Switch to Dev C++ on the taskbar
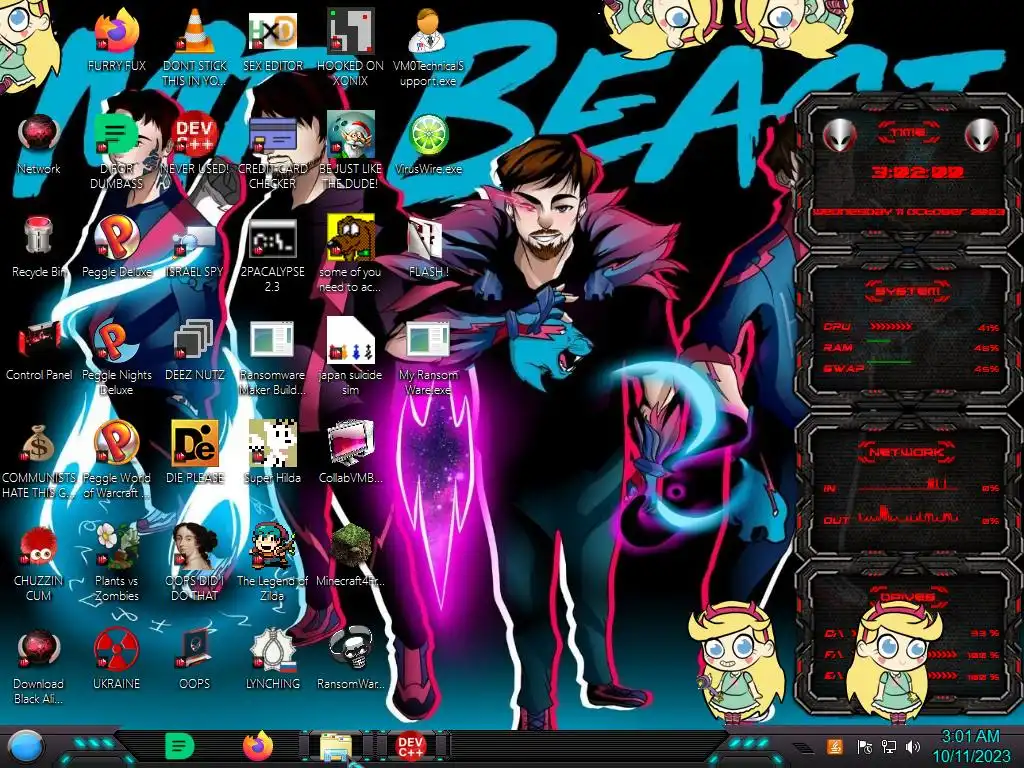This screenshot has height=768, width=1024. click(411, 746)
